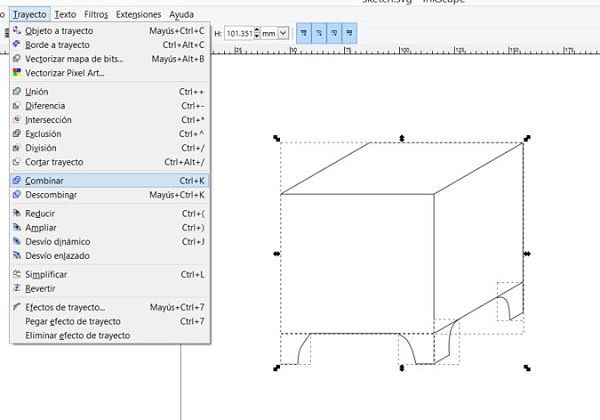Choose Cortar trayecto
The image size is (600, 420).
(x=110, y=162)
